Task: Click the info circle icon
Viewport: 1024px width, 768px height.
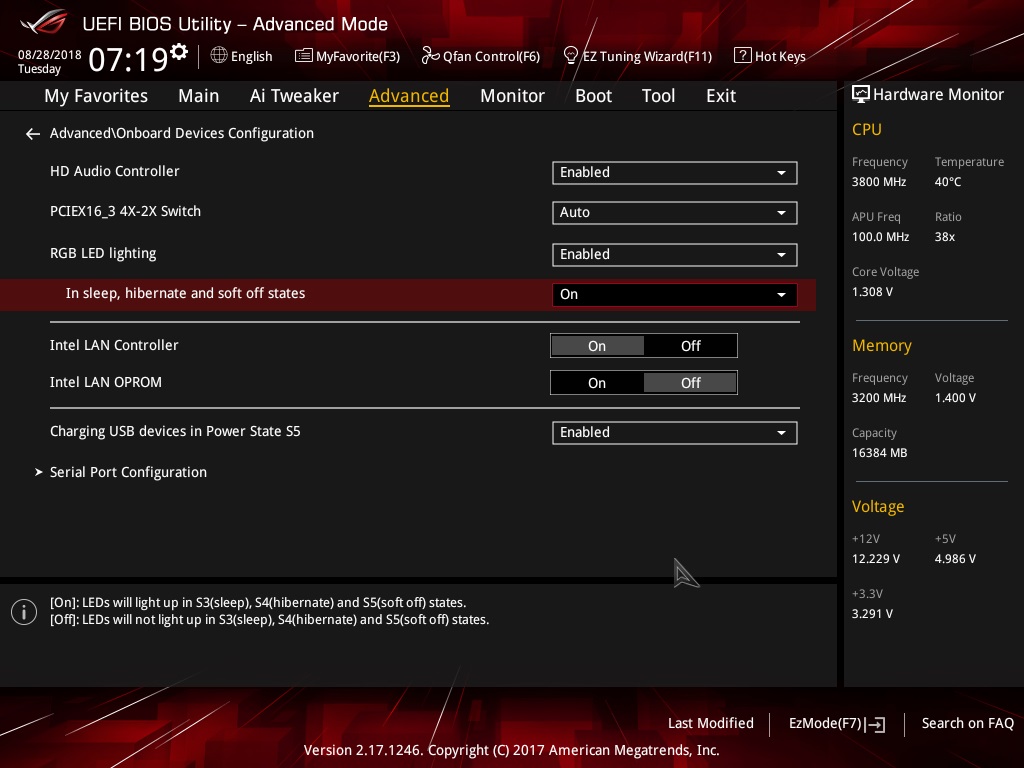Action: [24, 612]
